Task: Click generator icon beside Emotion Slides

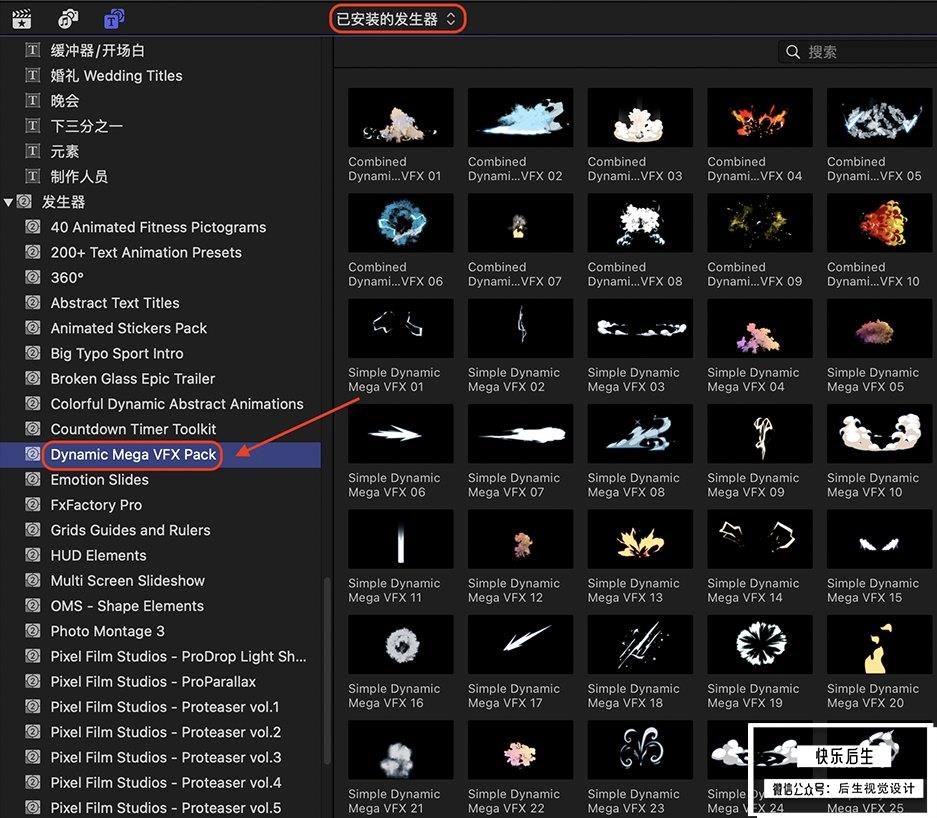Action: coord(33,479)
